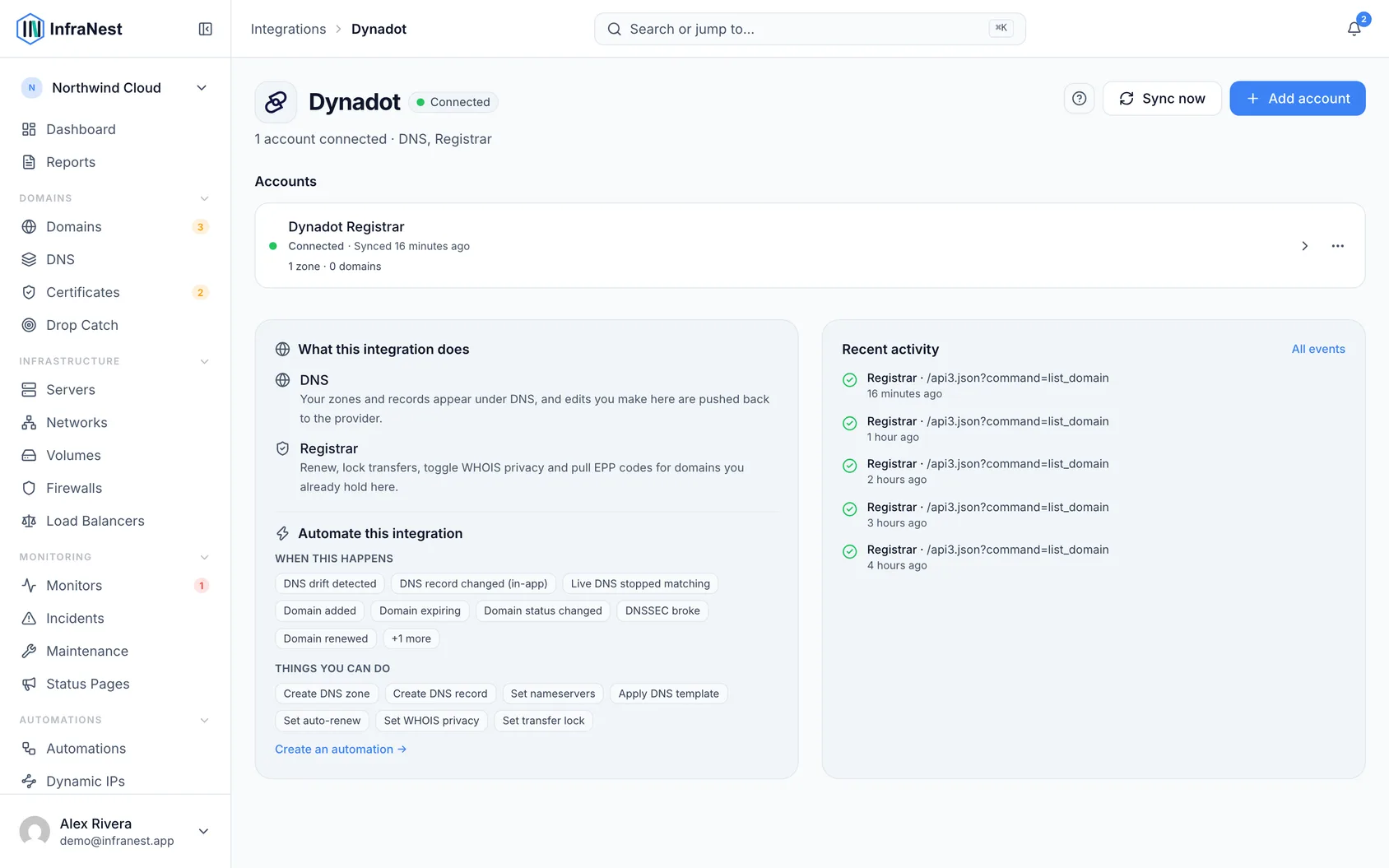Click the Dynadot chain-link integration icon

pyautogui.click(x=276, y=102)
